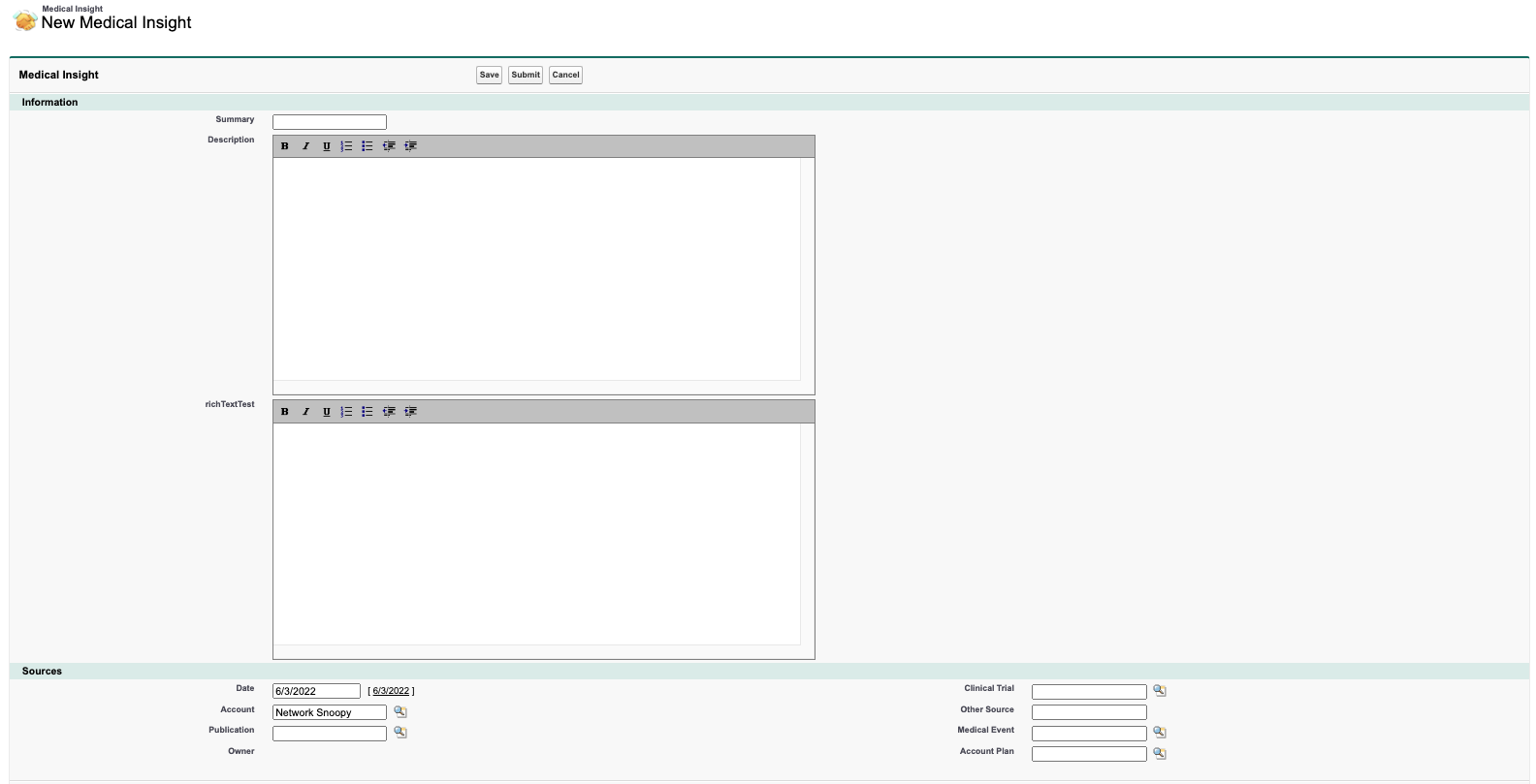1536x784 pixels.
Task: Open the Account lookup search icon
Action: click(x=400, y=712)
